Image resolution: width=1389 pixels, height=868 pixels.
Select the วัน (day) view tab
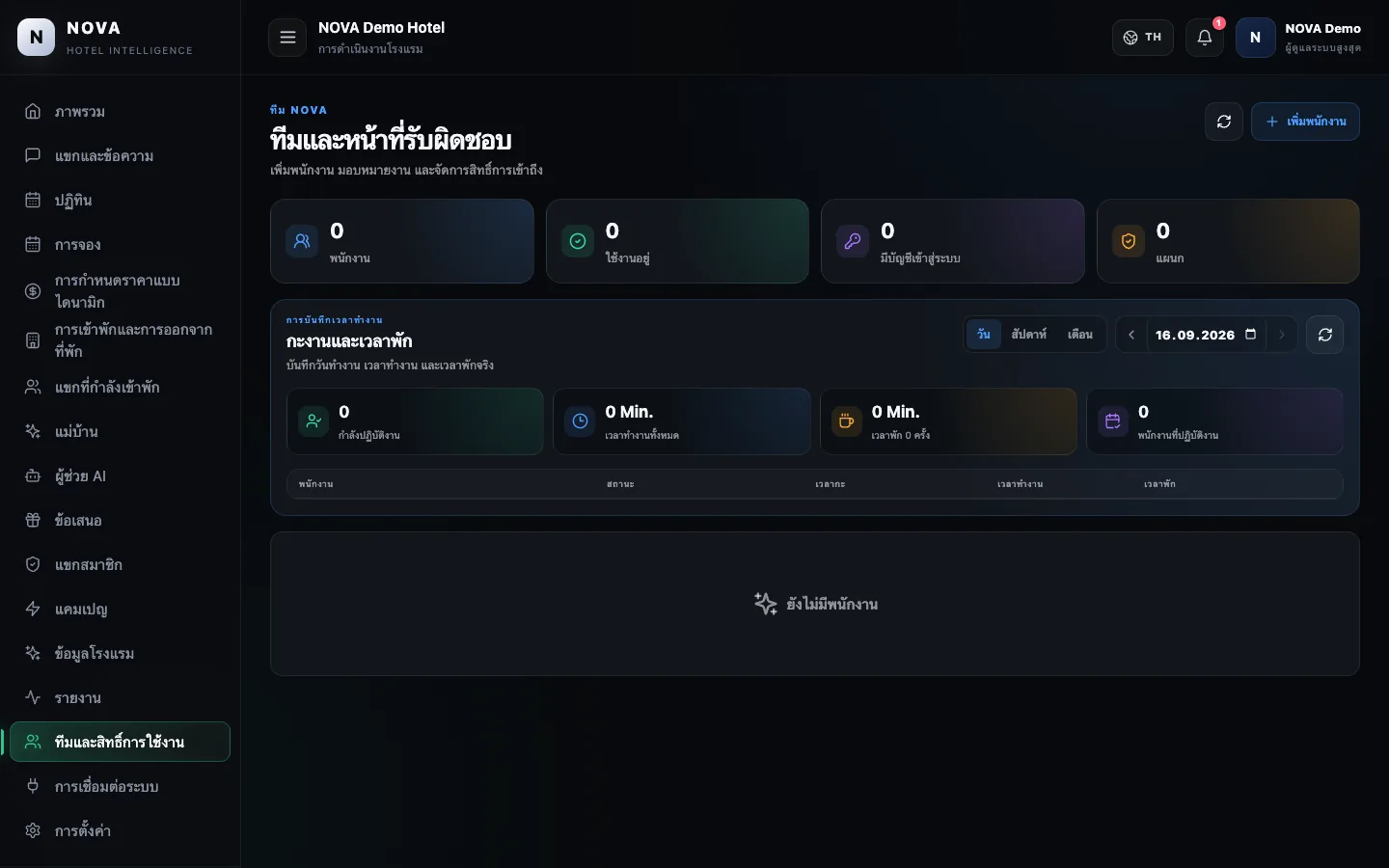click(x=984, y=335)
